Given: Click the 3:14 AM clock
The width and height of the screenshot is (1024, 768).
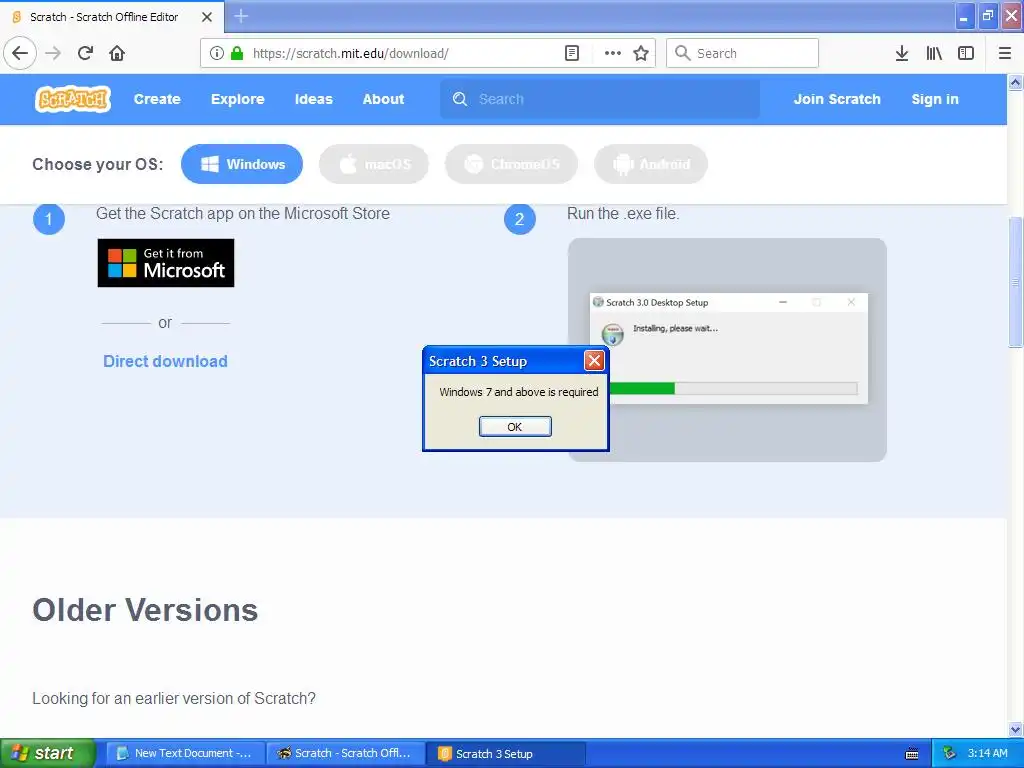Looking at the screenshot, I should 988,753.
